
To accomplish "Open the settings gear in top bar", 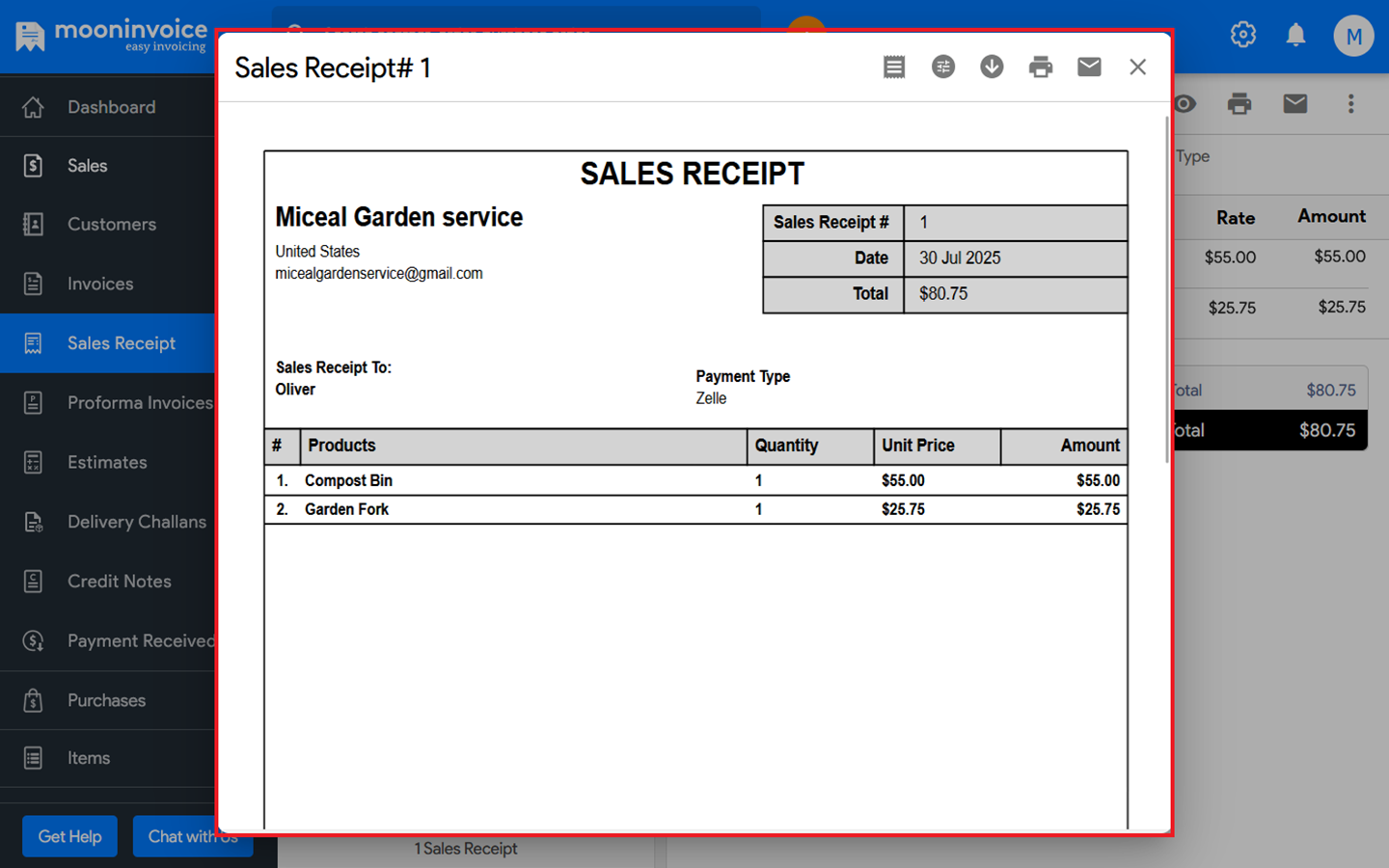I will 1242,36.
